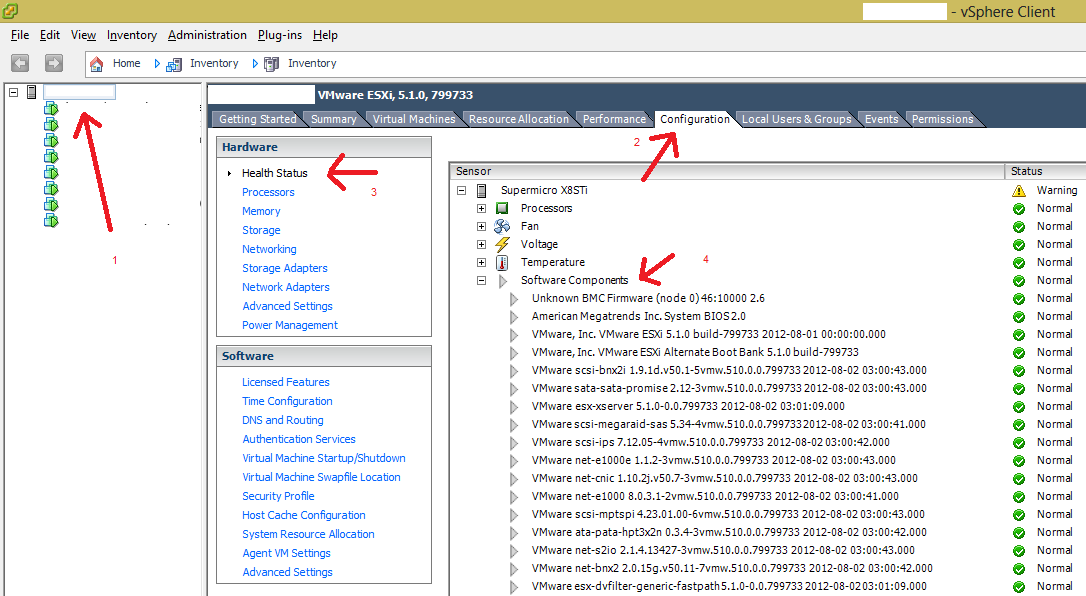1086x596 pixels.
Task: Click the triangle icon beside VMware net-e1000e
Action: click(514, 460)
